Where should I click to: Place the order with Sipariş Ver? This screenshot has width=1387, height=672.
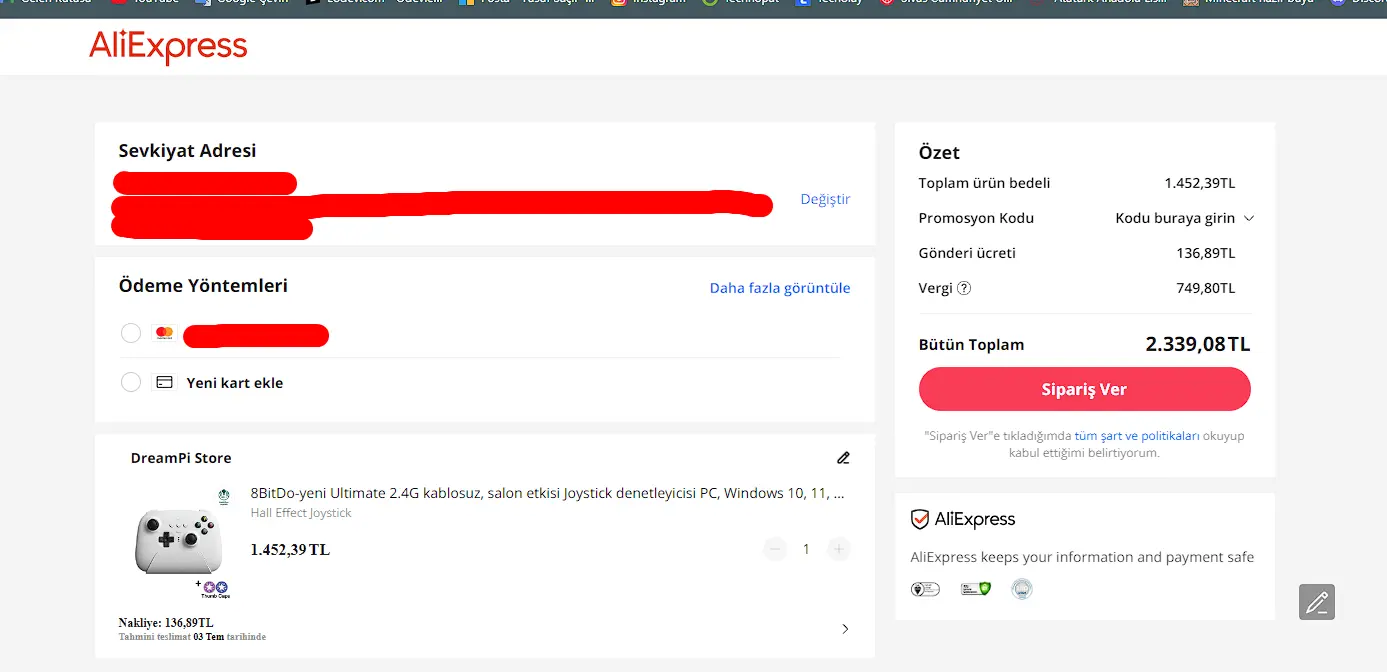point(1084,389)
